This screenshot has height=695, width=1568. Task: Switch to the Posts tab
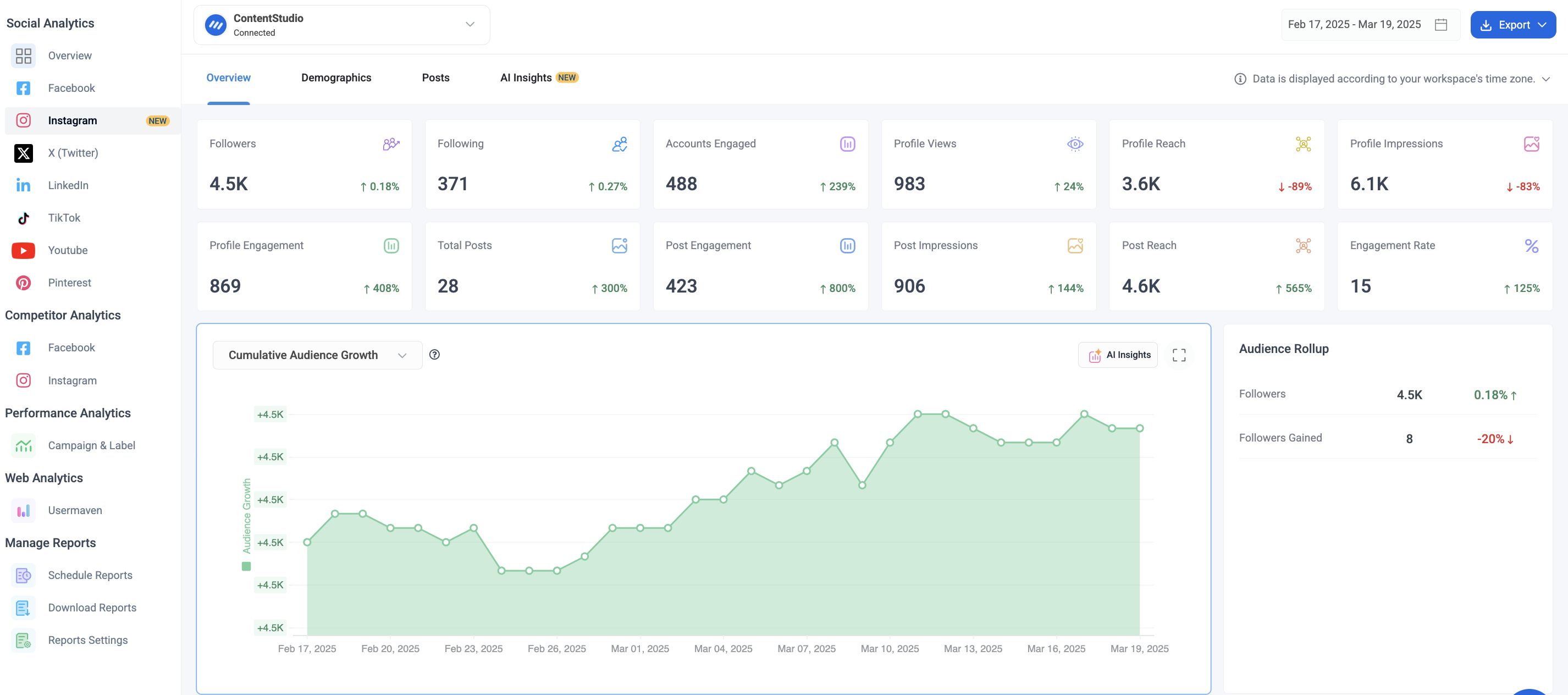435,78
